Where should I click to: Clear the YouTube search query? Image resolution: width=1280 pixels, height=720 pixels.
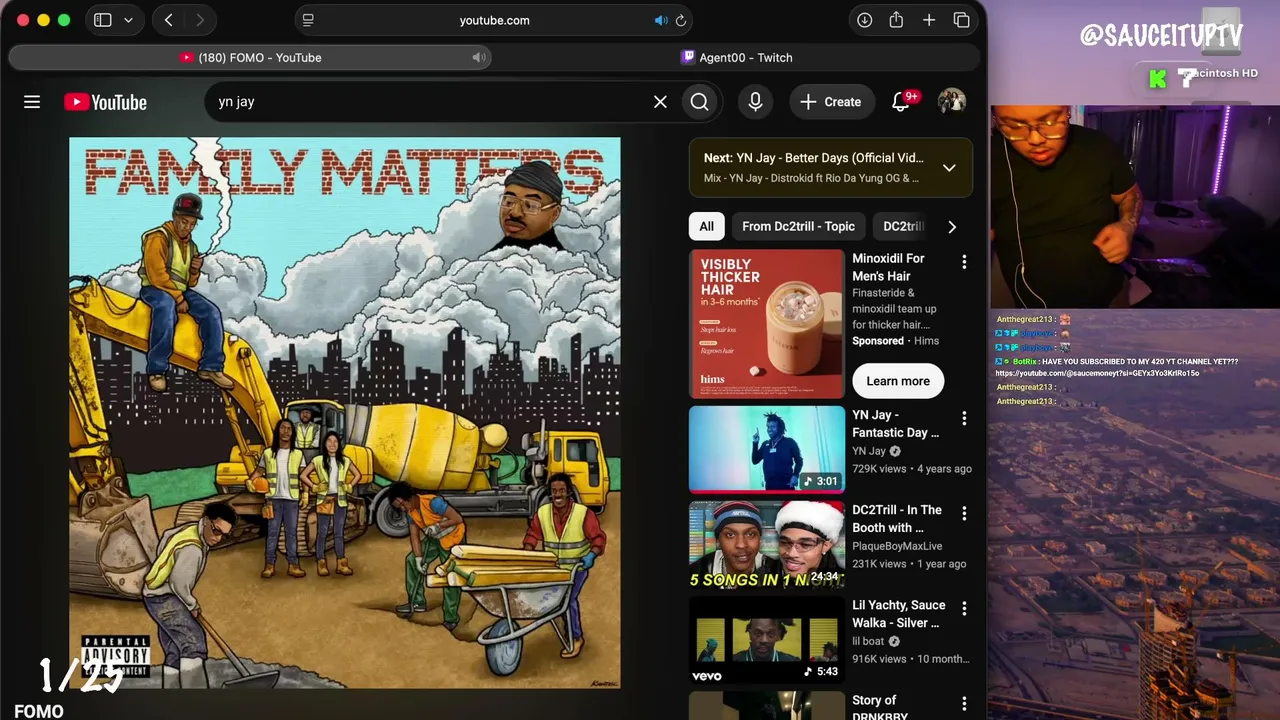(x=660, y=102)
